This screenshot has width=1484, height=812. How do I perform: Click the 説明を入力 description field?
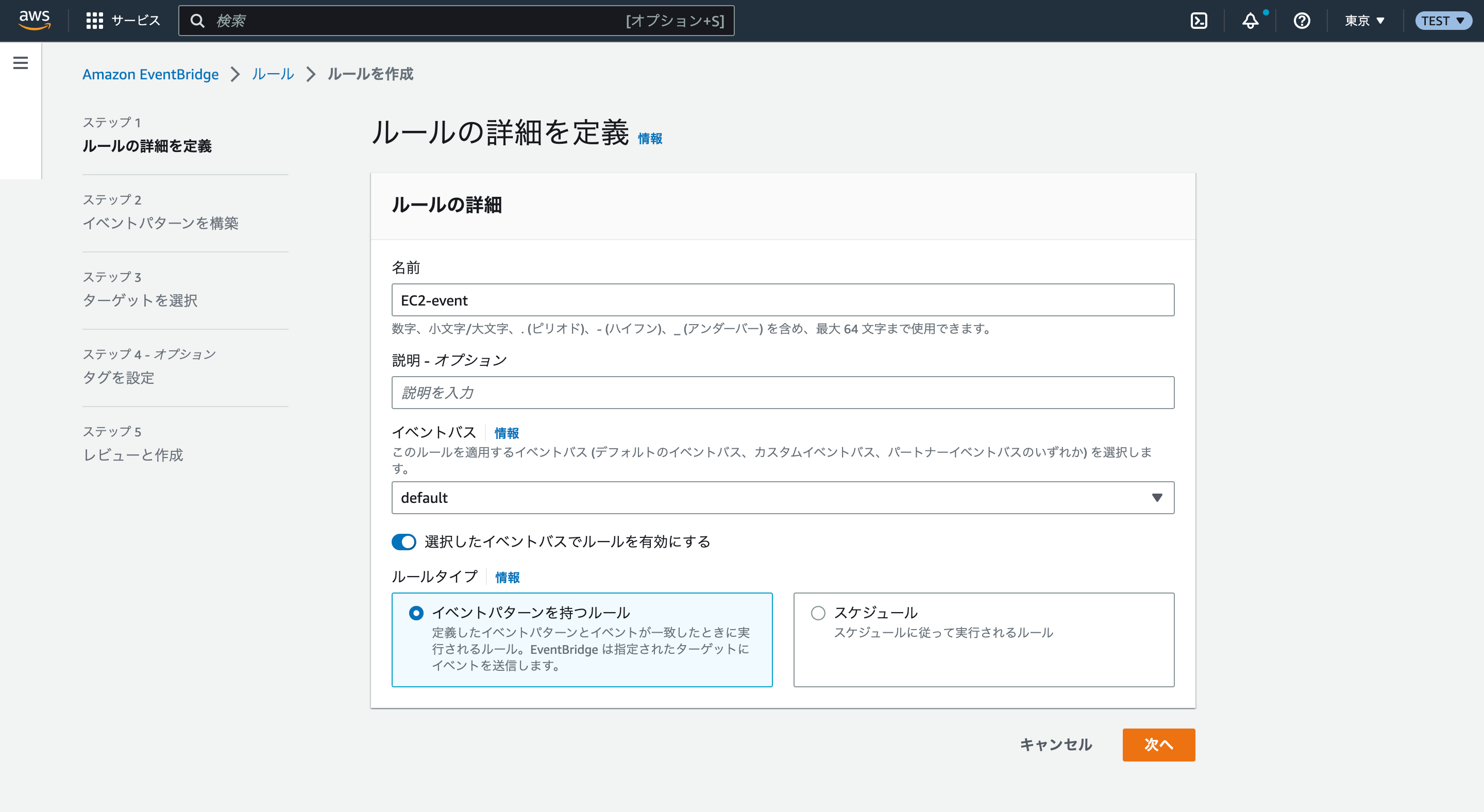[x=782, y=392]
